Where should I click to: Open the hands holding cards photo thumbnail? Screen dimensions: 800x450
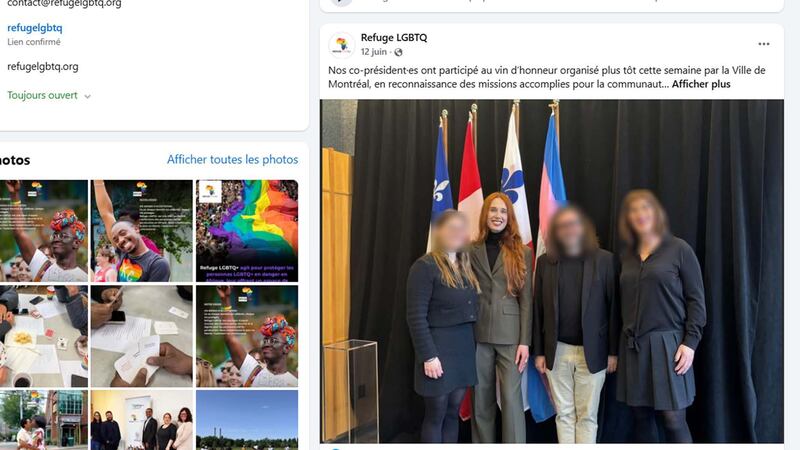(x=142, y=336)
